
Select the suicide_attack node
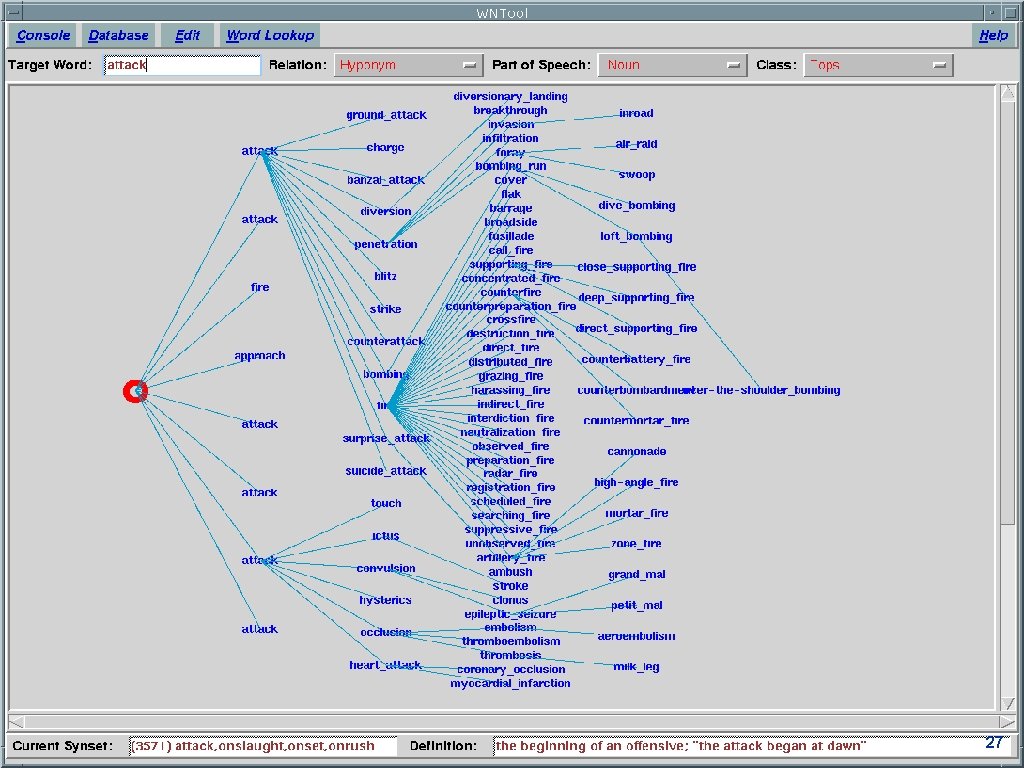[x=386, y=471]
